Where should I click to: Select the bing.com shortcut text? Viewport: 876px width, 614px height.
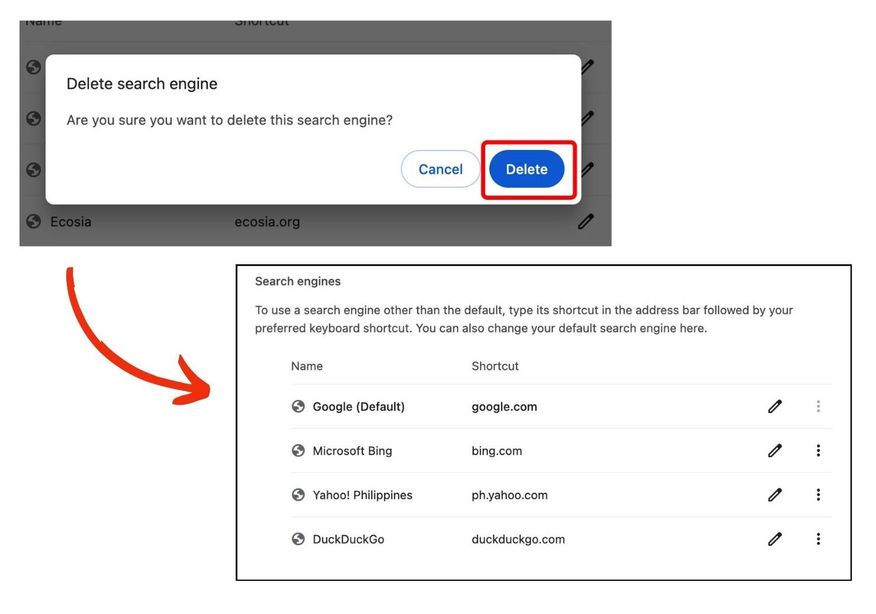497,451
